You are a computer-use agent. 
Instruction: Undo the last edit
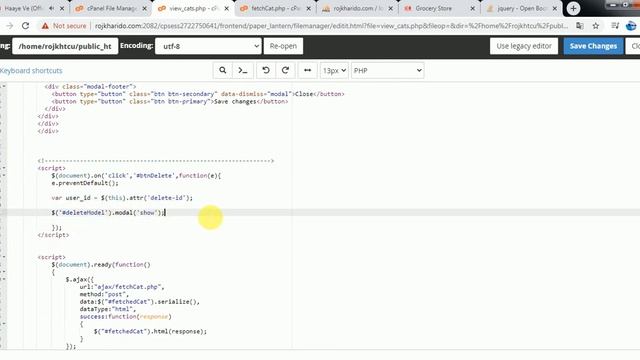(266, 70)
